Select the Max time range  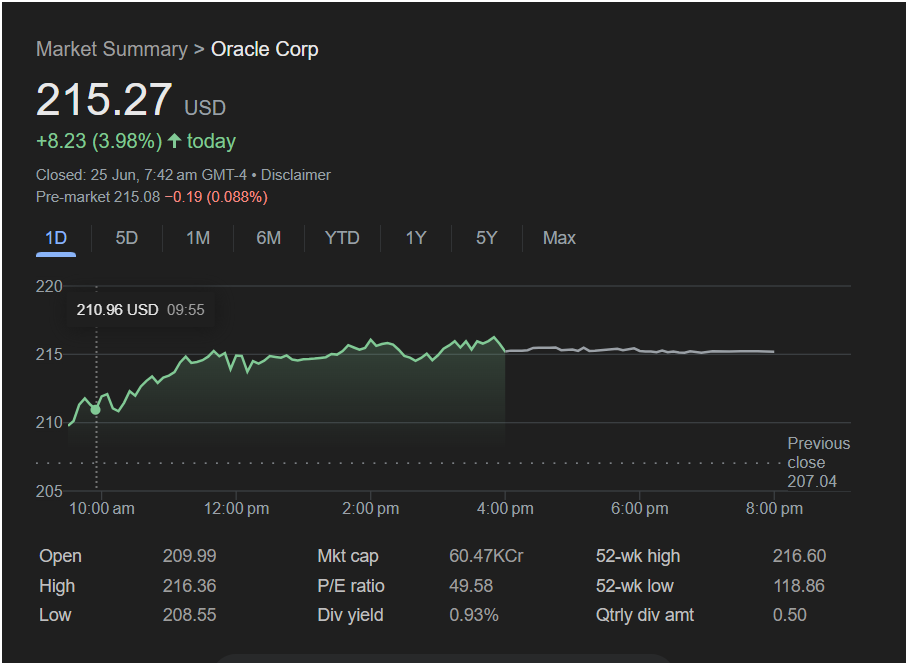point(559,238)
